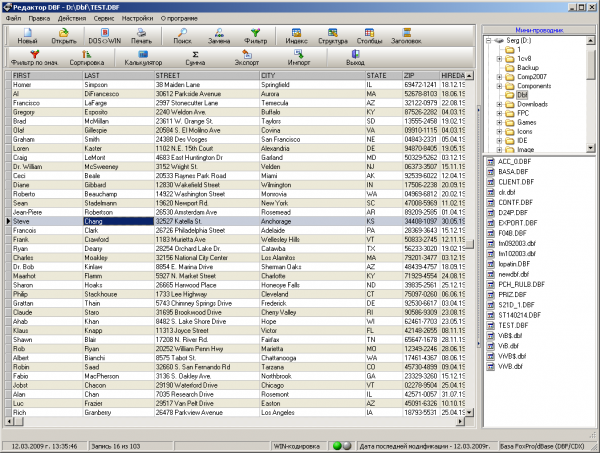Open the Настройки menu
Viewport: 600px width, 453px height.
coord(138,19)
